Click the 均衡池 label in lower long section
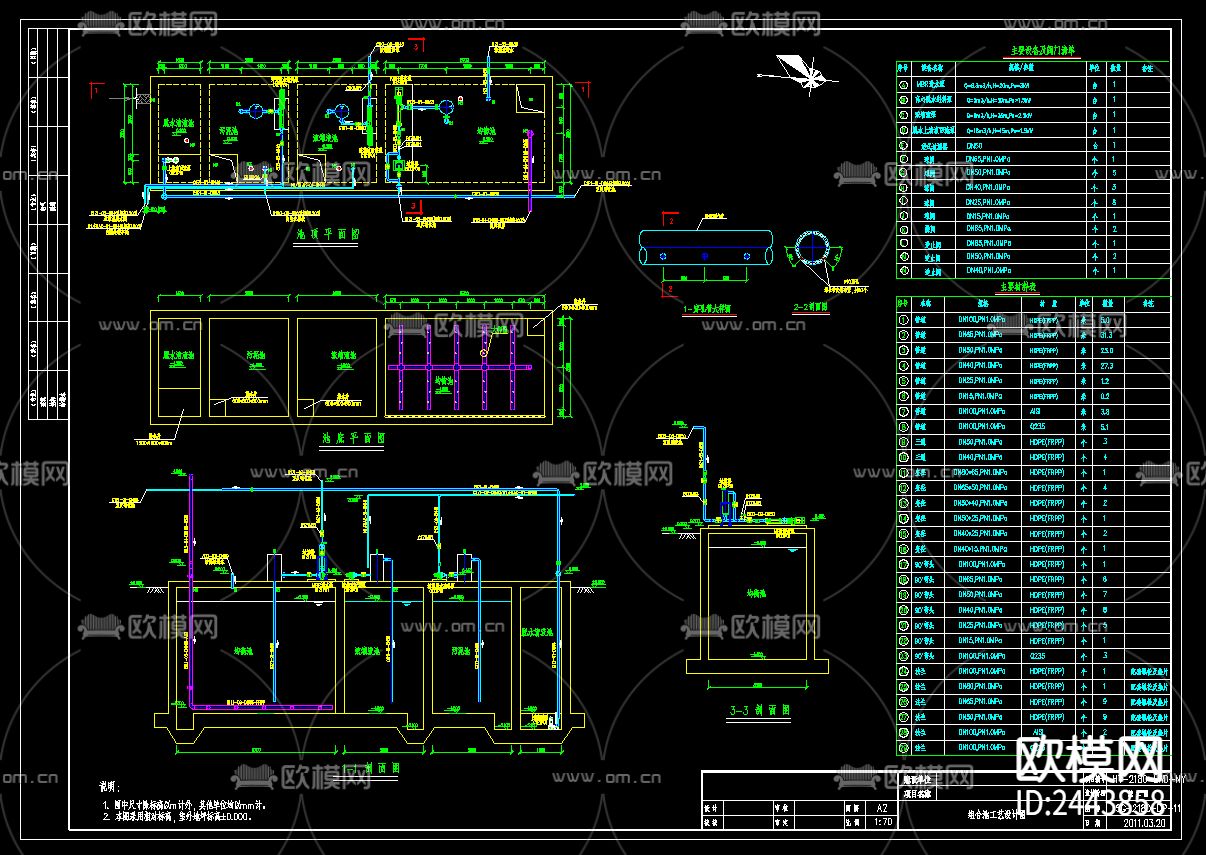Viewport: 1206px width, 855px height. click(244, 651)
